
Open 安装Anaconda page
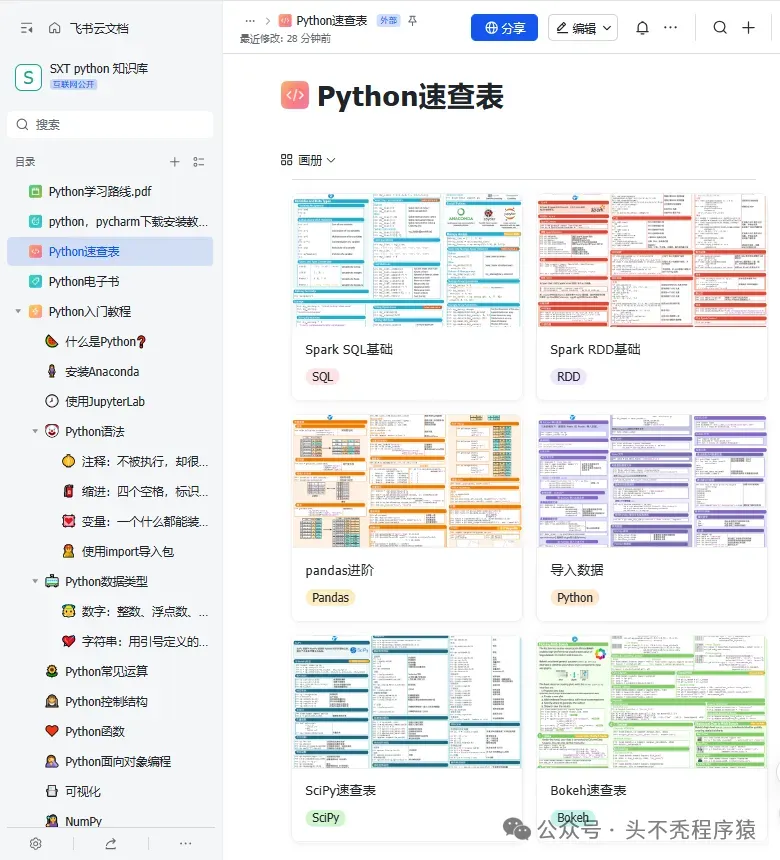click(102, 371)
